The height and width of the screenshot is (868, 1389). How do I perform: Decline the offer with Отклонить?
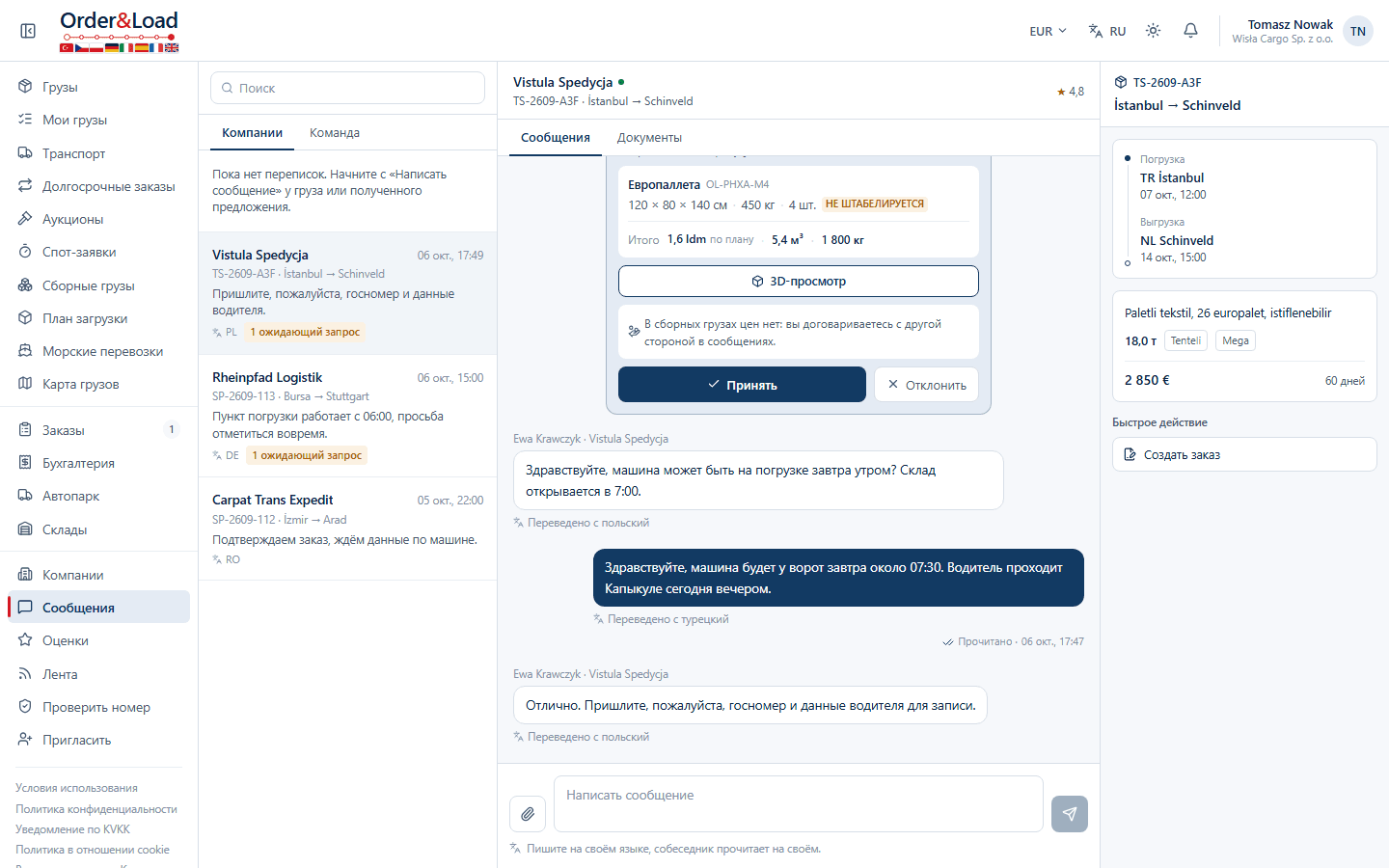[927, 385]
